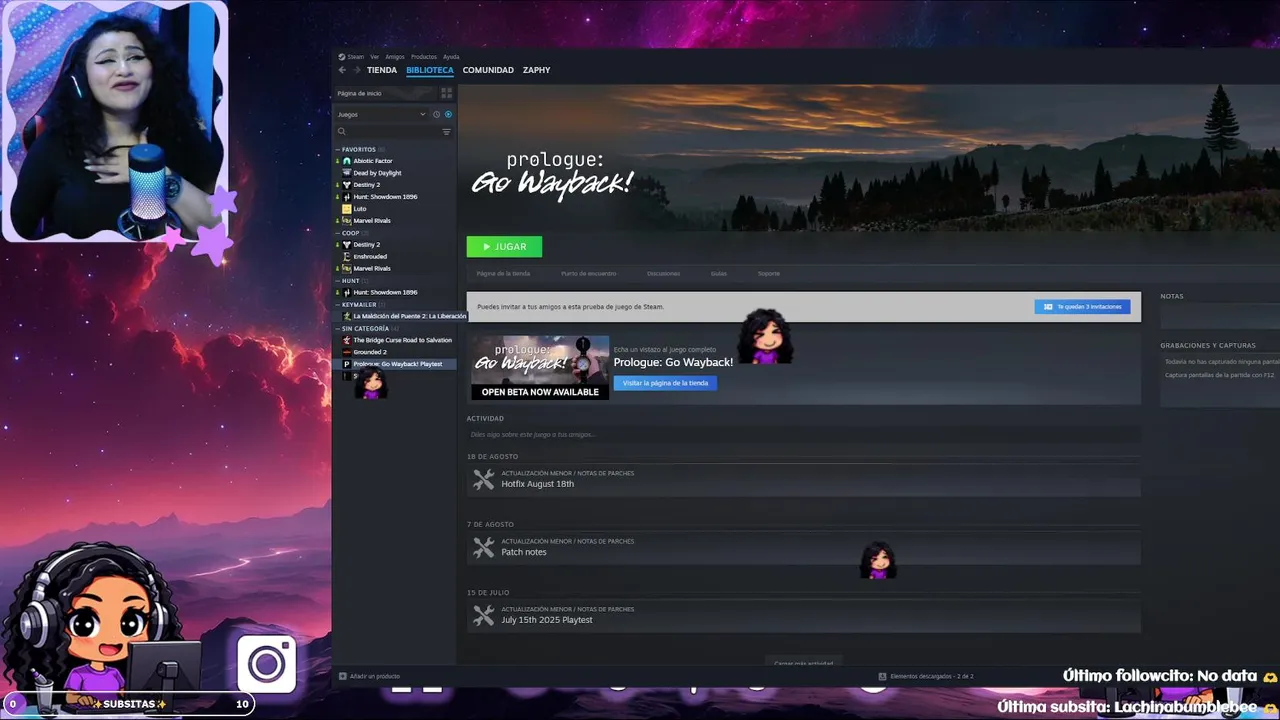
Task: Collapse the SIN CATEGORÍA section
Action: [x=338, y=328]
